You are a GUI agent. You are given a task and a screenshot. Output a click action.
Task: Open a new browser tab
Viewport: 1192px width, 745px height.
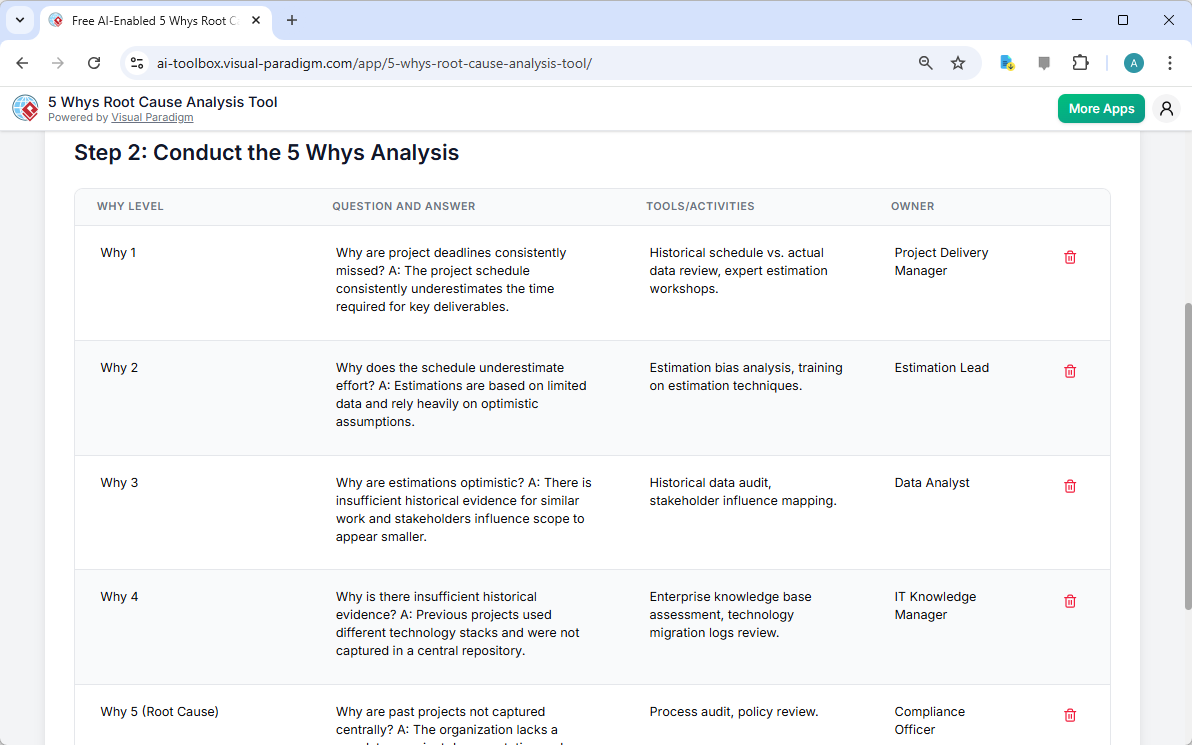290,20
